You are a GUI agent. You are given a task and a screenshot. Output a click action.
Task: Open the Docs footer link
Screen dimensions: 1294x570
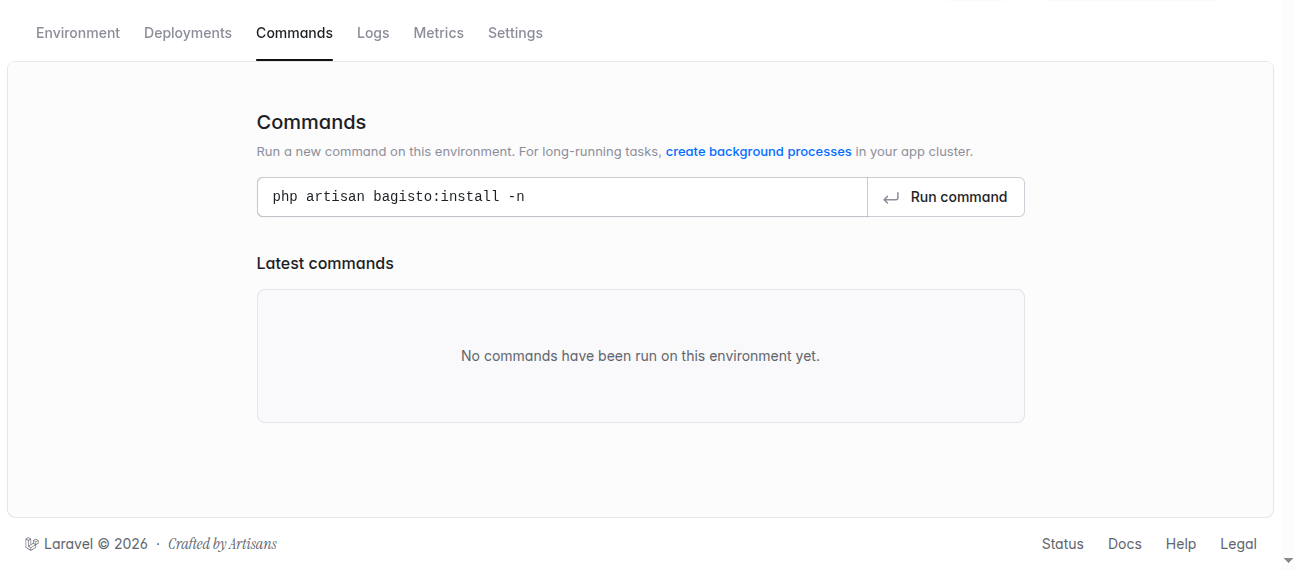coord(1125,544)
